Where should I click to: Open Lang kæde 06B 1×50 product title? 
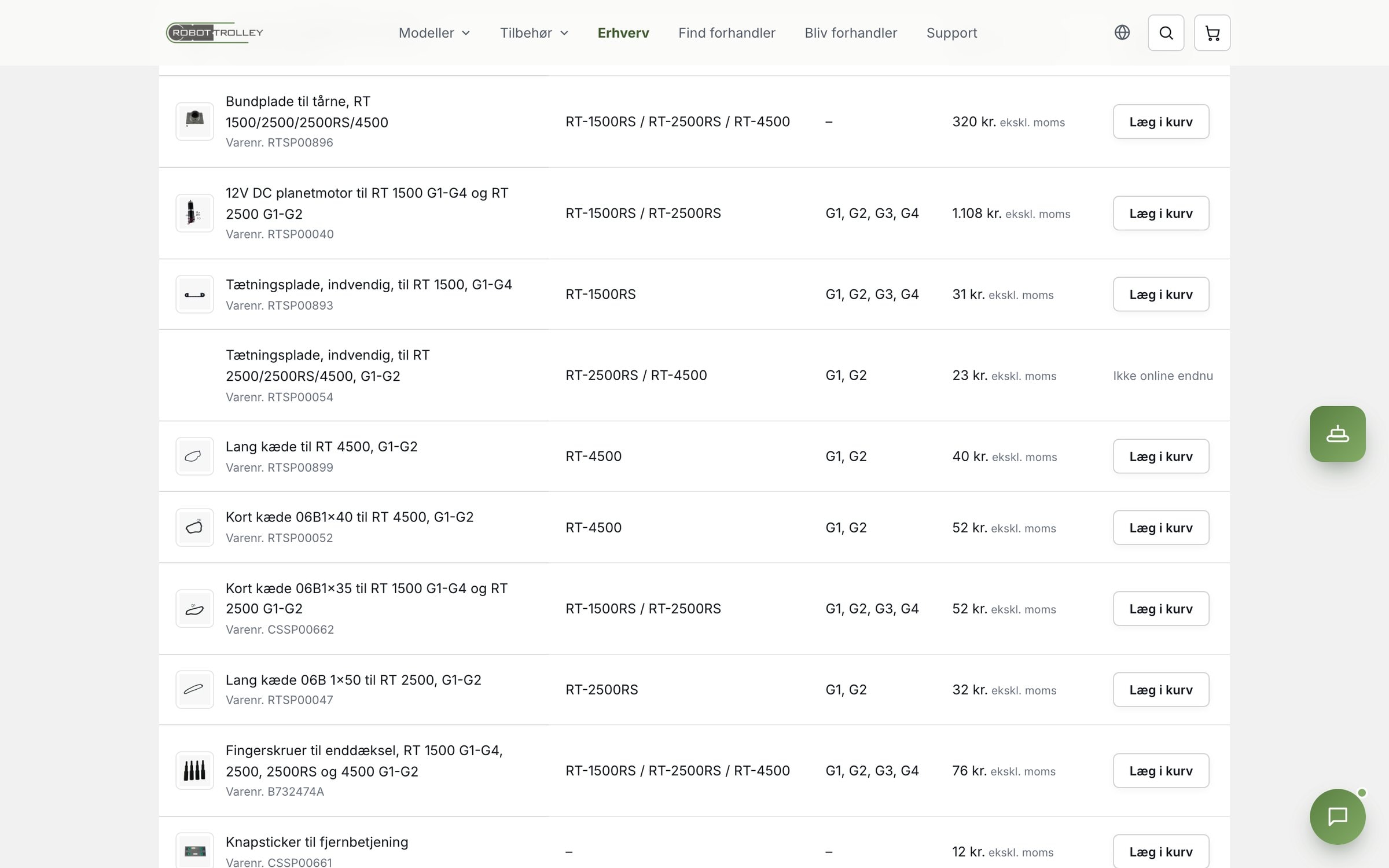353,679
